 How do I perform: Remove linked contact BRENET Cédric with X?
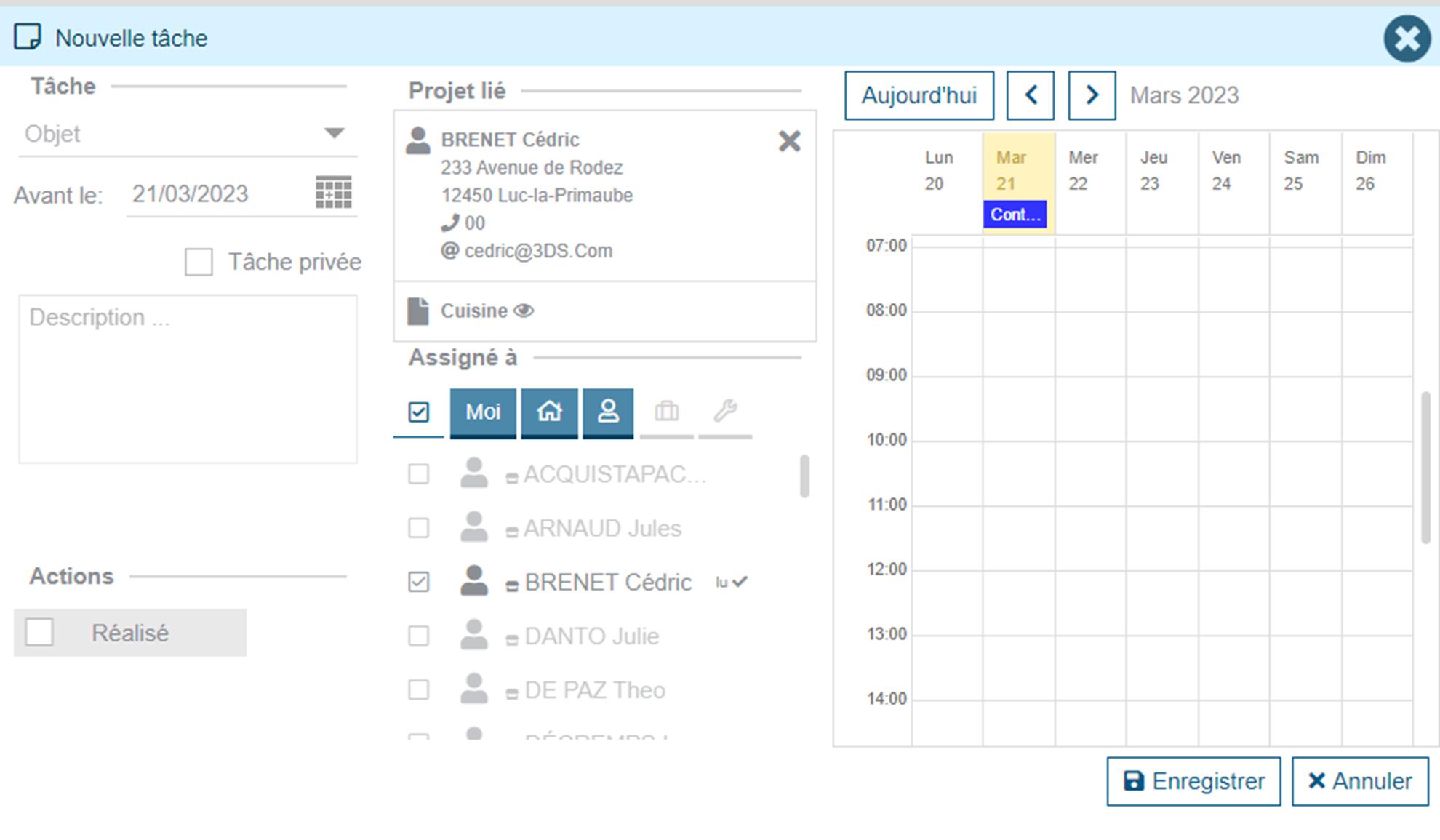click(789, 140)
